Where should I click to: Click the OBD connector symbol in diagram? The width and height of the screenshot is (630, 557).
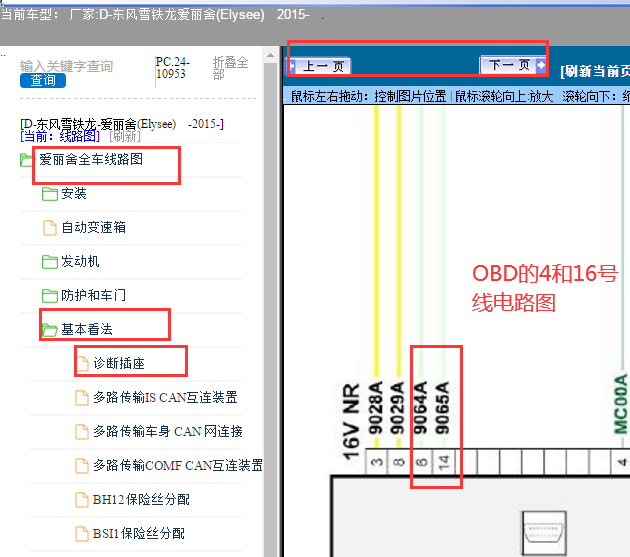pyautogui.click(x=544, y=533)
